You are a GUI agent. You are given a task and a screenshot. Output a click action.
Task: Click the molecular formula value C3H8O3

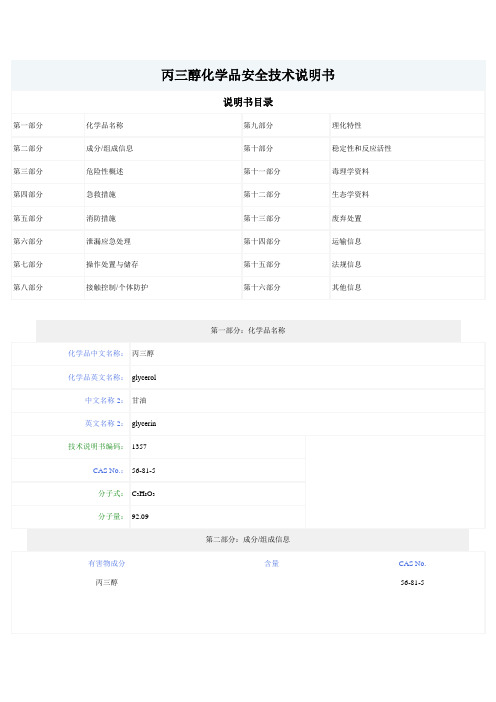click(143, 494)
